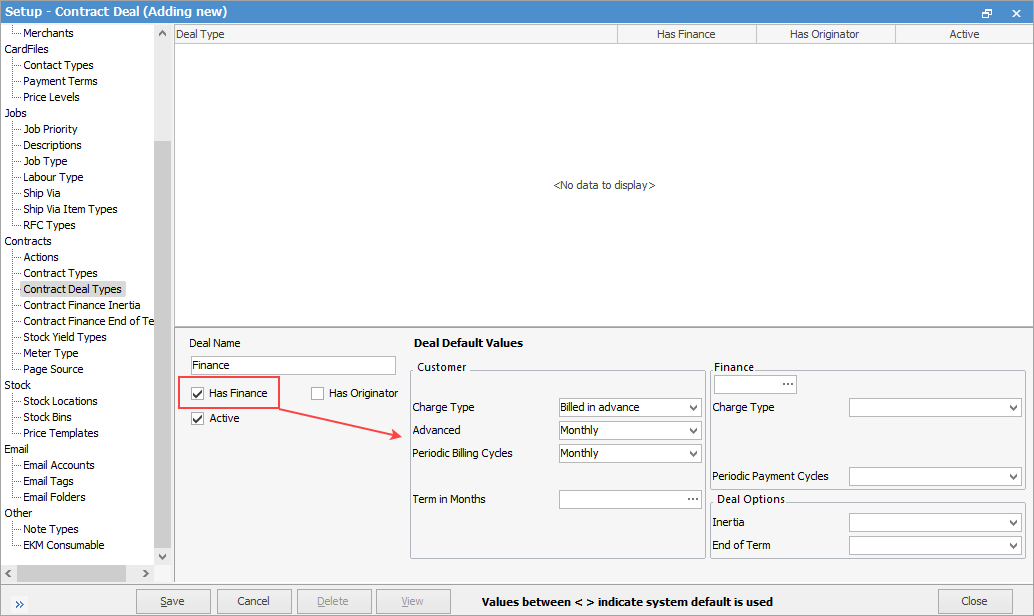Select Note Types tree item

[50, 529]
